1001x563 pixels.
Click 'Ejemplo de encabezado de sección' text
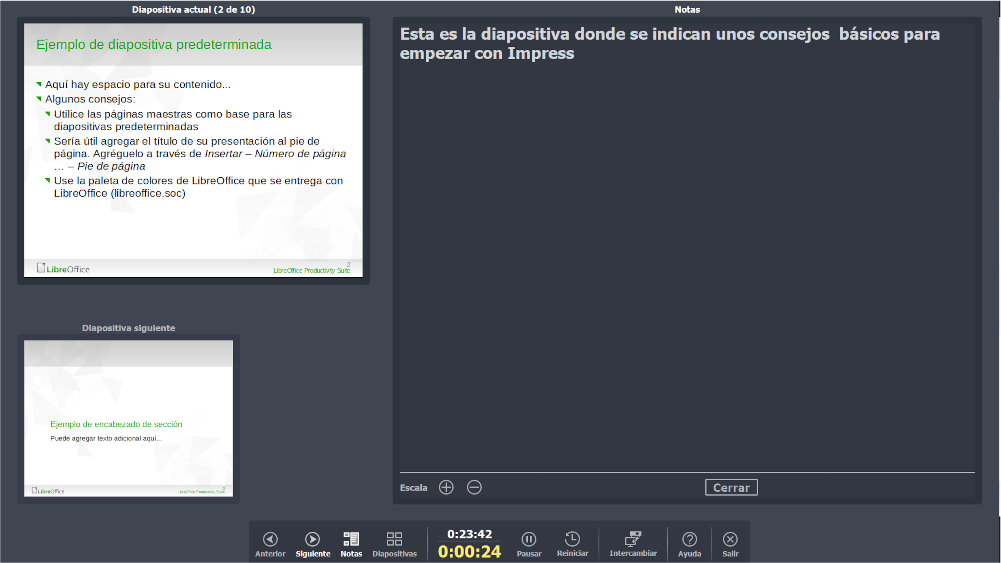point(116,424)
